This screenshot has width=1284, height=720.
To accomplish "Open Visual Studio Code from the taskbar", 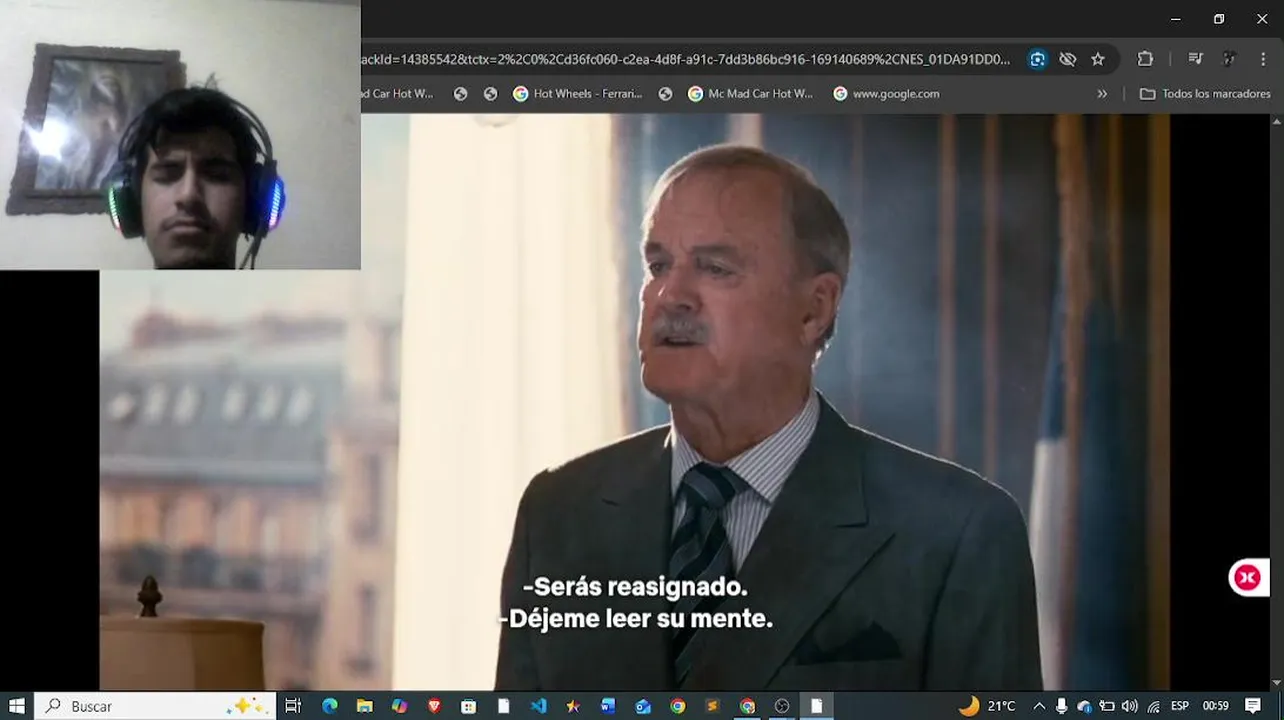I will (538, 706).
